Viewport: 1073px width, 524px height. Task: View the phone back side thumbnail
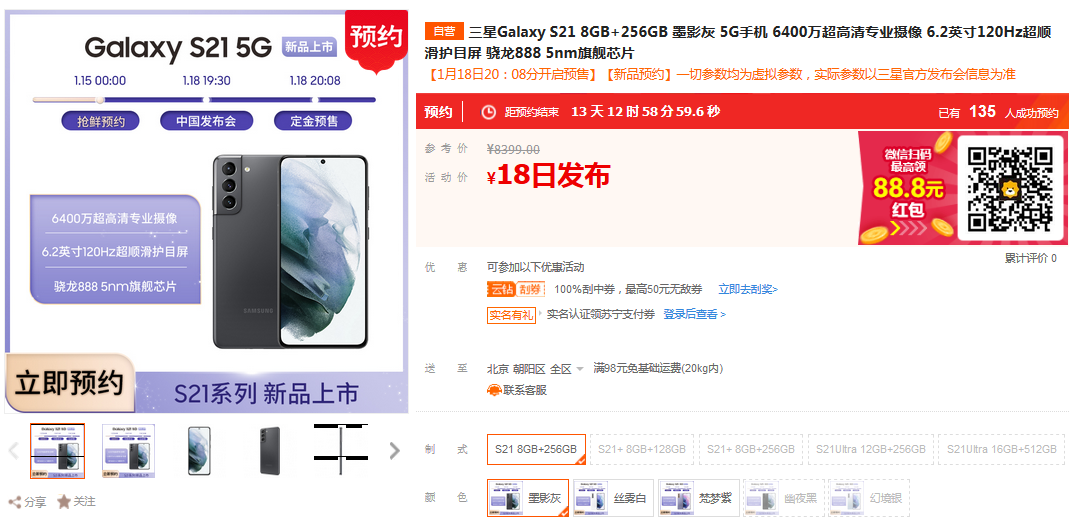coord(270,451)
